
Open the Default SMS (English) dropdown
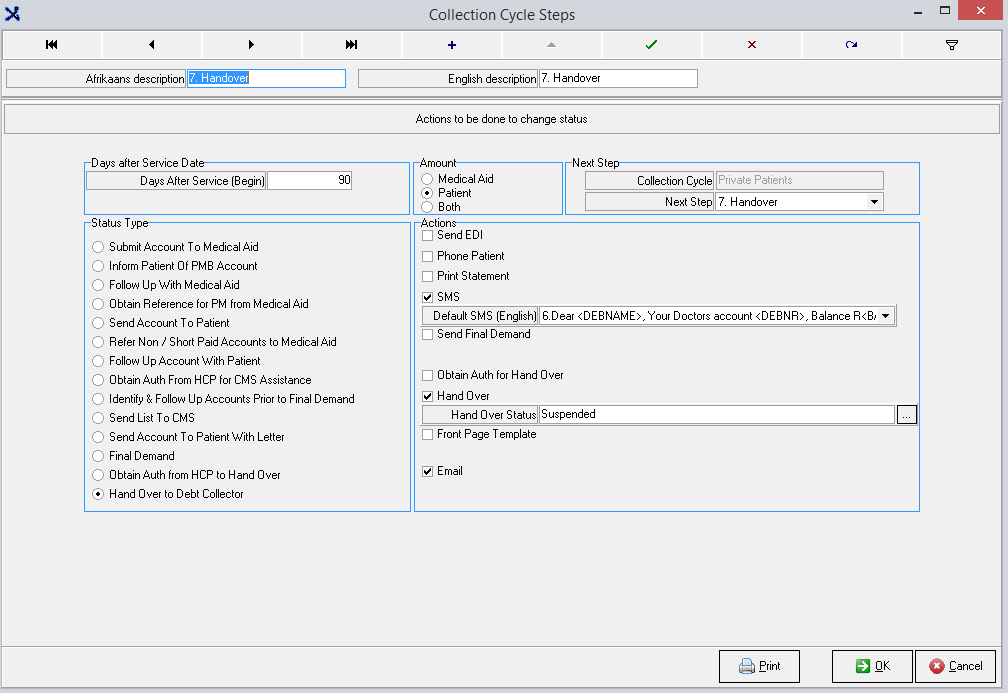tap(885, 316)
